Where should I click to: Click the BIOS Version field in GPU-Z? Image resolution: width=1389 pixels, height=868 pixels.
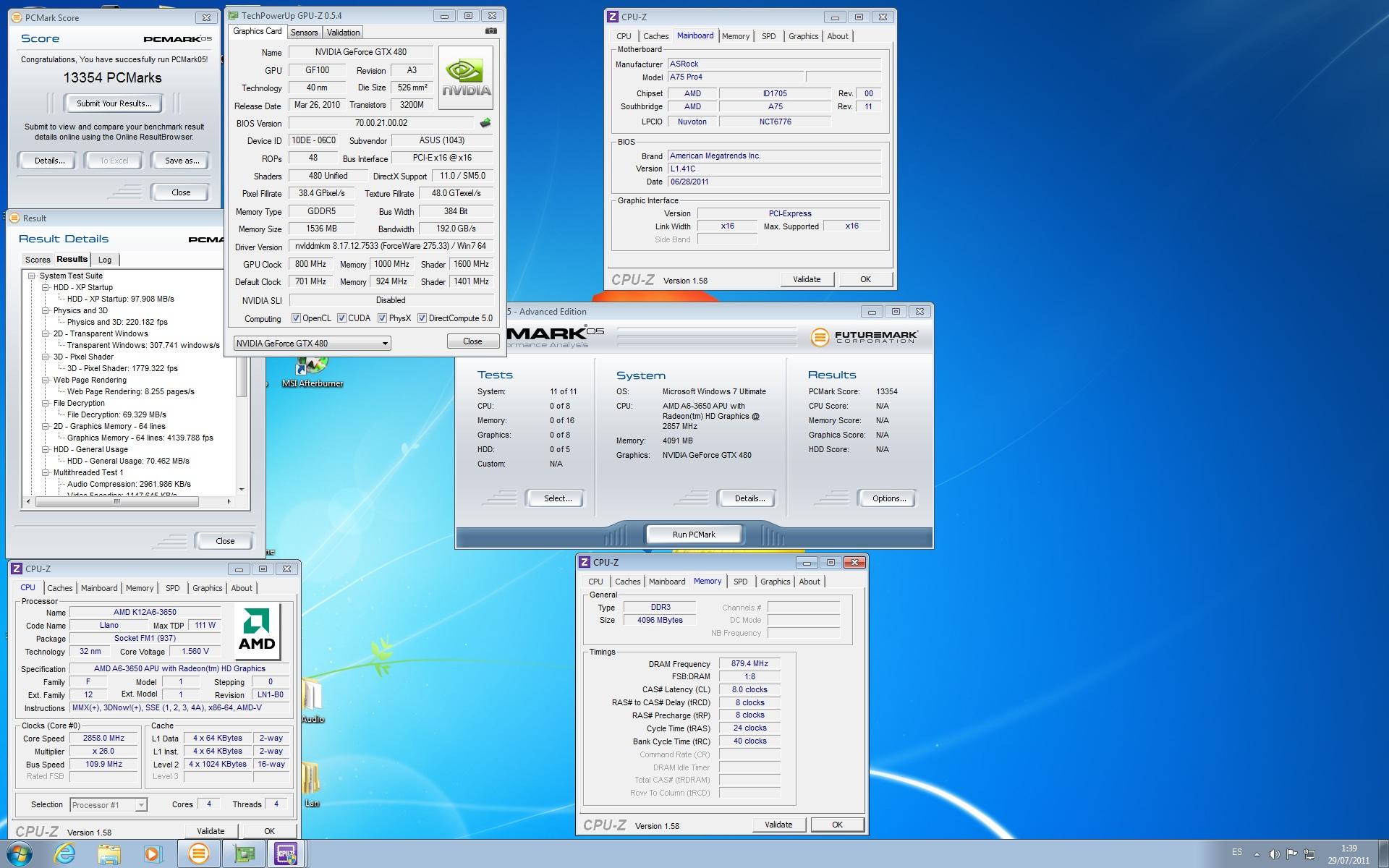point(381,123)
